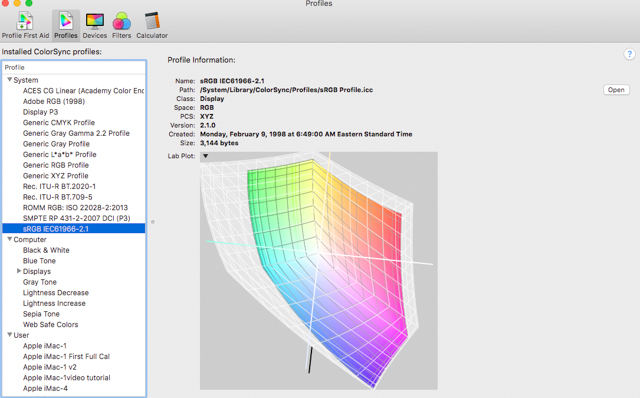
Task: Select the Generic Gray Profile row
Action: [74, 144]
